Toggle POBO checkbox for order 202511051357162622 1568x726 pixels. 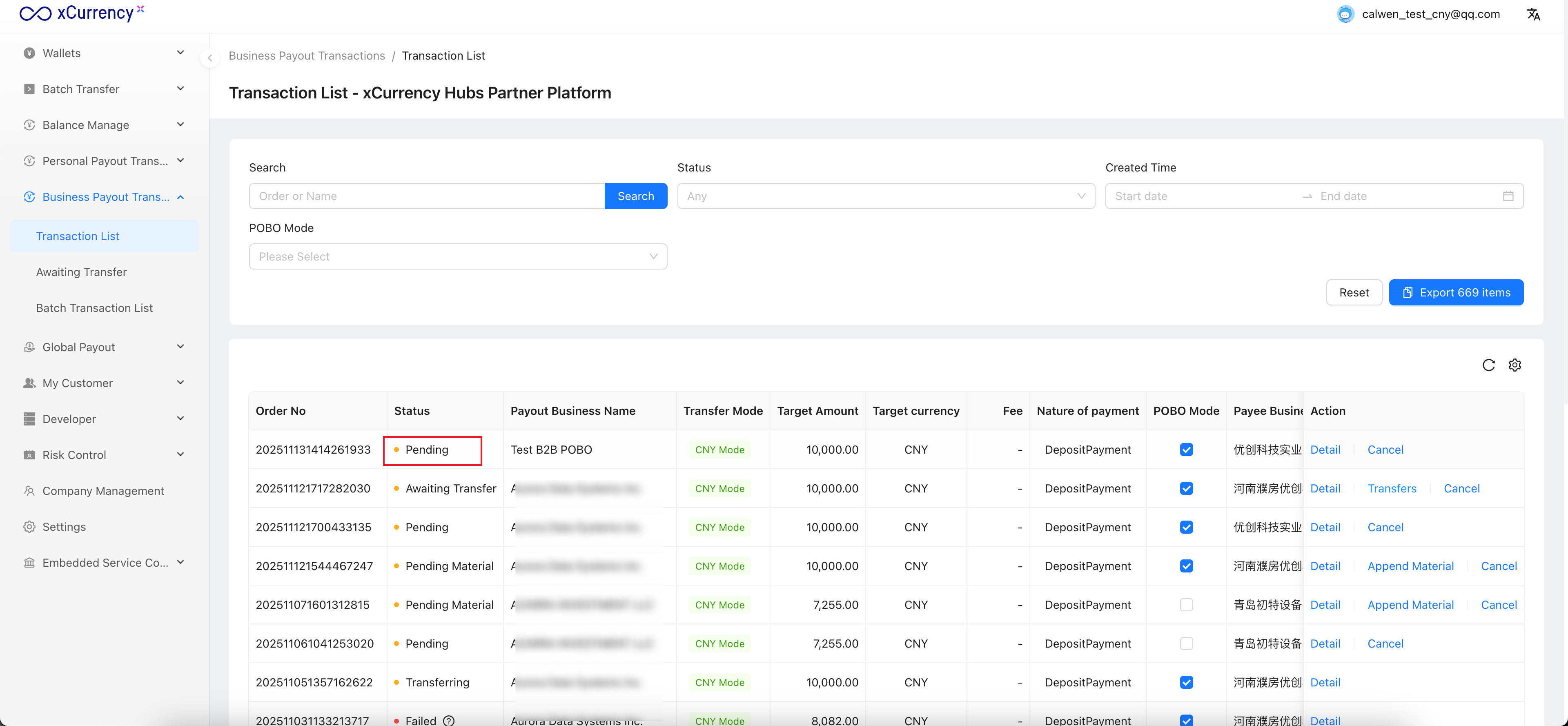coord(1186,682)
